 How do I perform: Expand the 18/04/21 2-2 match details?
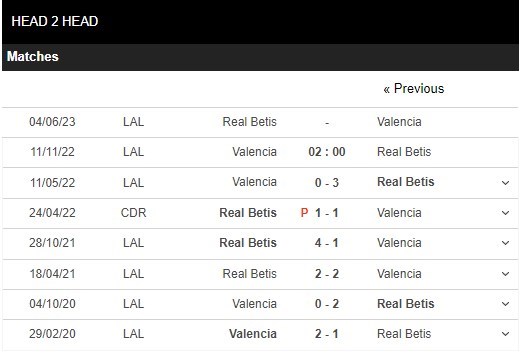tap(505, 274)
